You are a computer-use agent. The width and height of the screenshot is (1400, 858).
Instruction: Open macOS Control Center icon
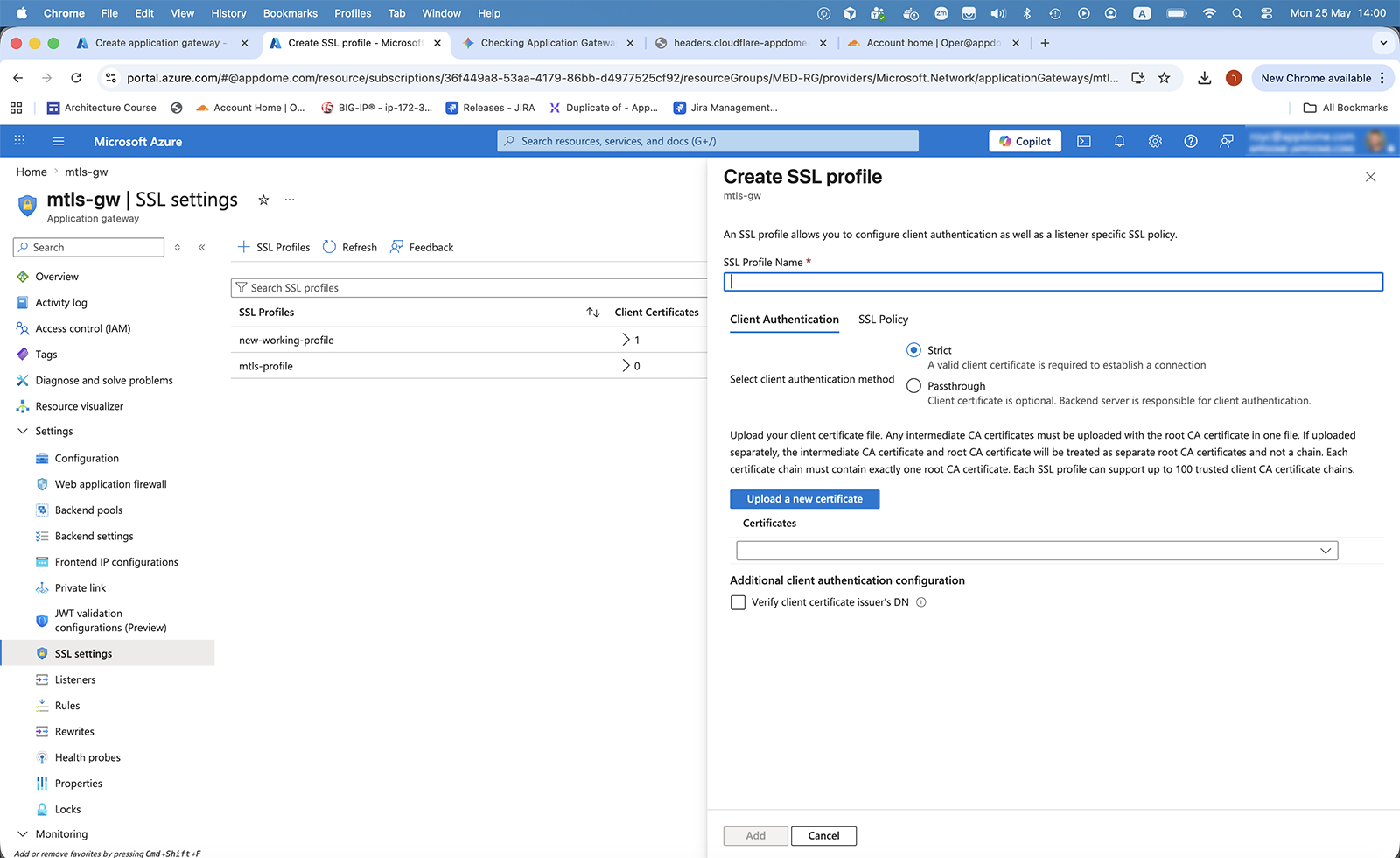(x=1266, y=13)
